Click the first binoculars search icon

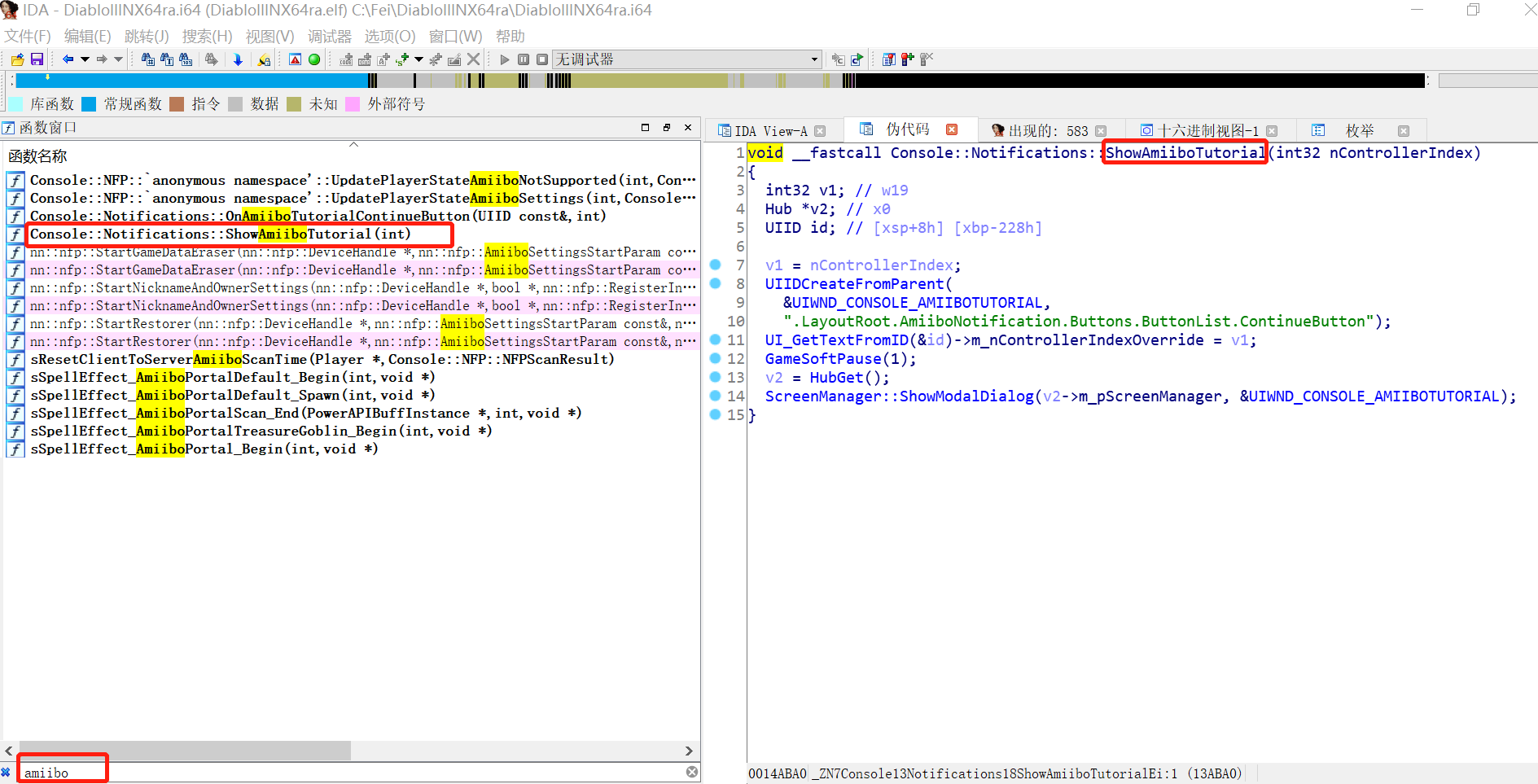[148, 59]
